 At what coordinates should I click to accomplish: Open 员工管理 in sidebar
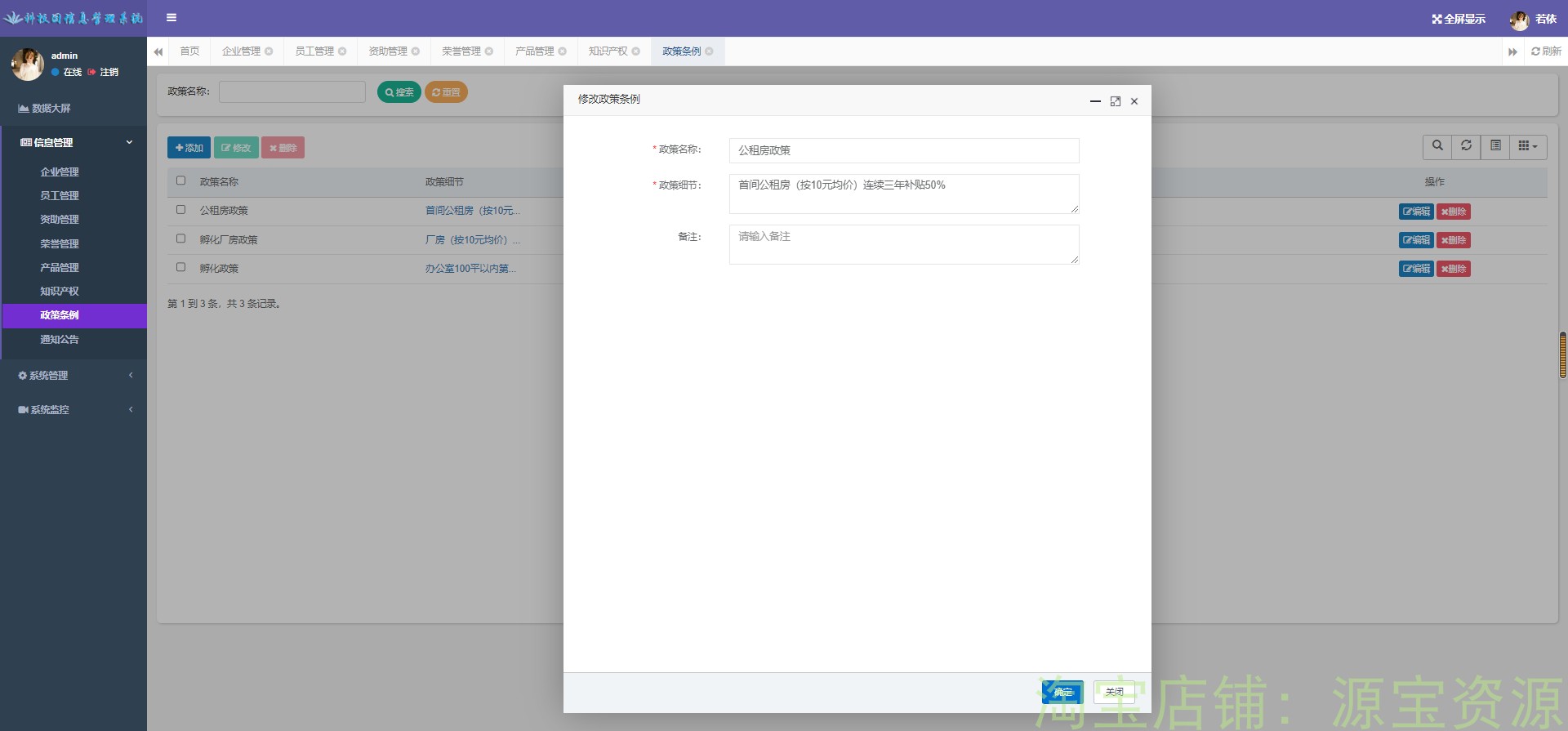(x=73, y=196)
